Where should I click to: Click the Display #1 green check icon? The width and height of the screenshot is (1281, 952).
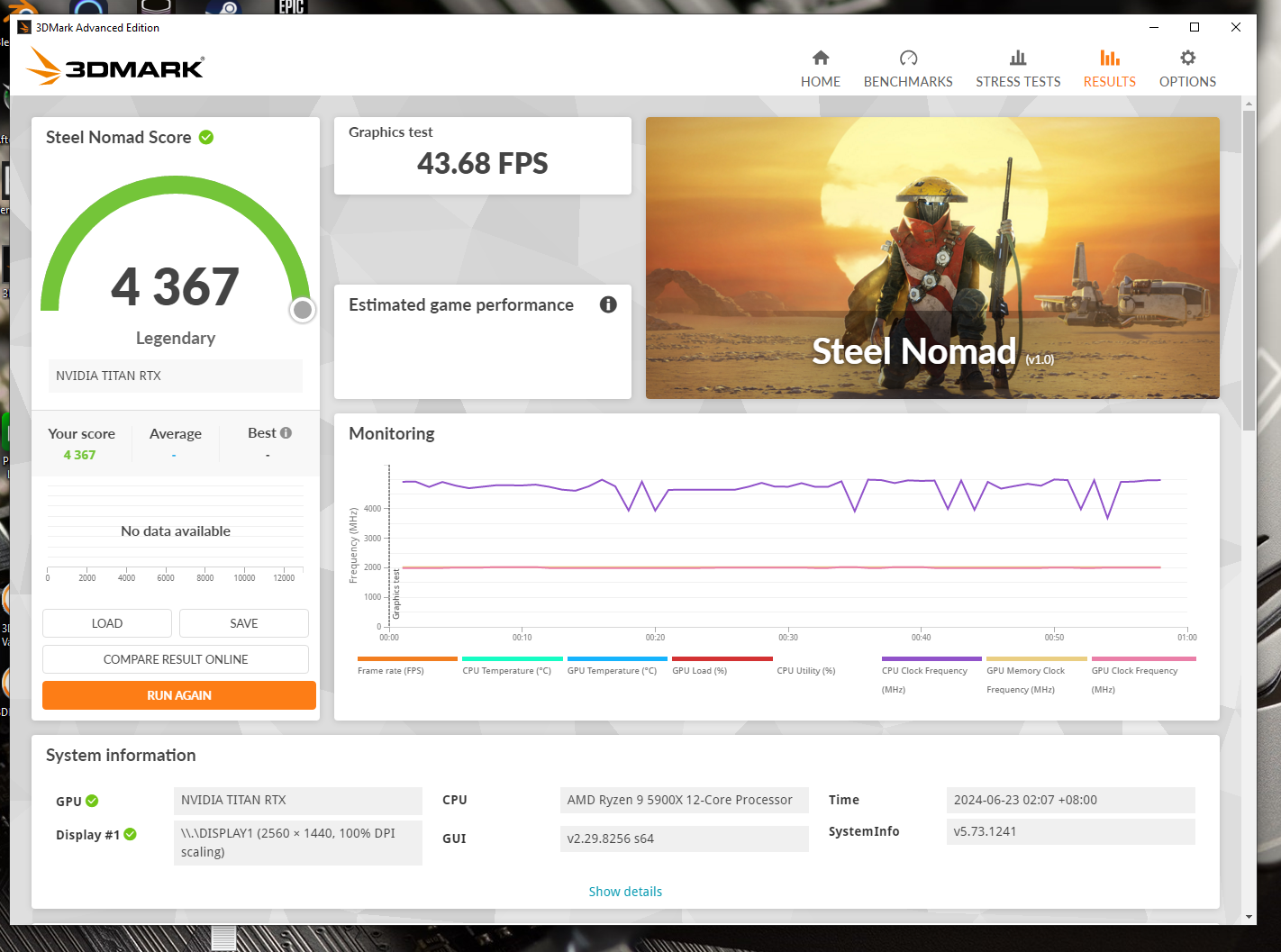[131, 834]
